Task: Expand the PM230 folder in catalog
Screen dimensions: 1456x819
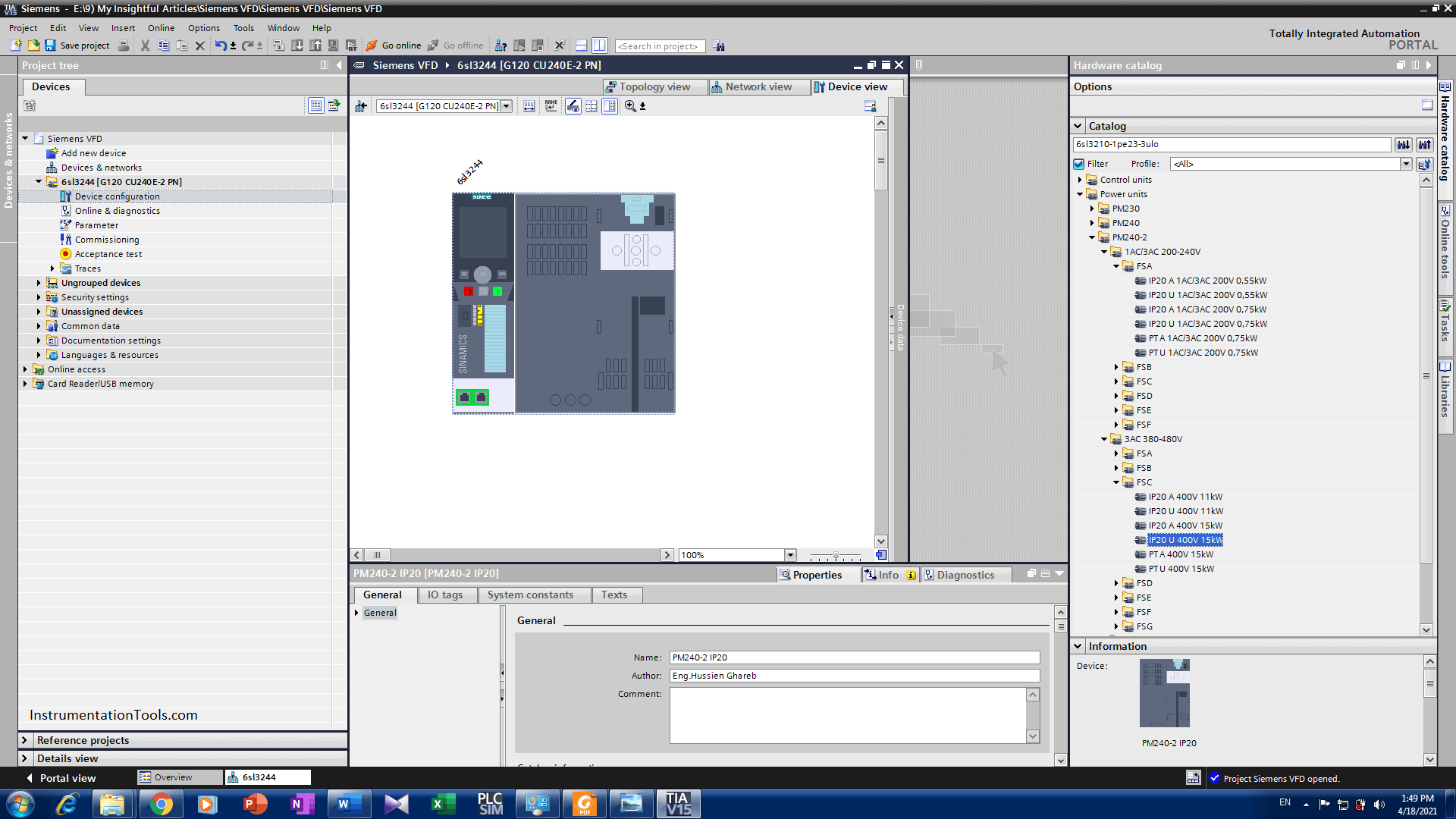Action: pyautogui.click(x=1092, y=209)
